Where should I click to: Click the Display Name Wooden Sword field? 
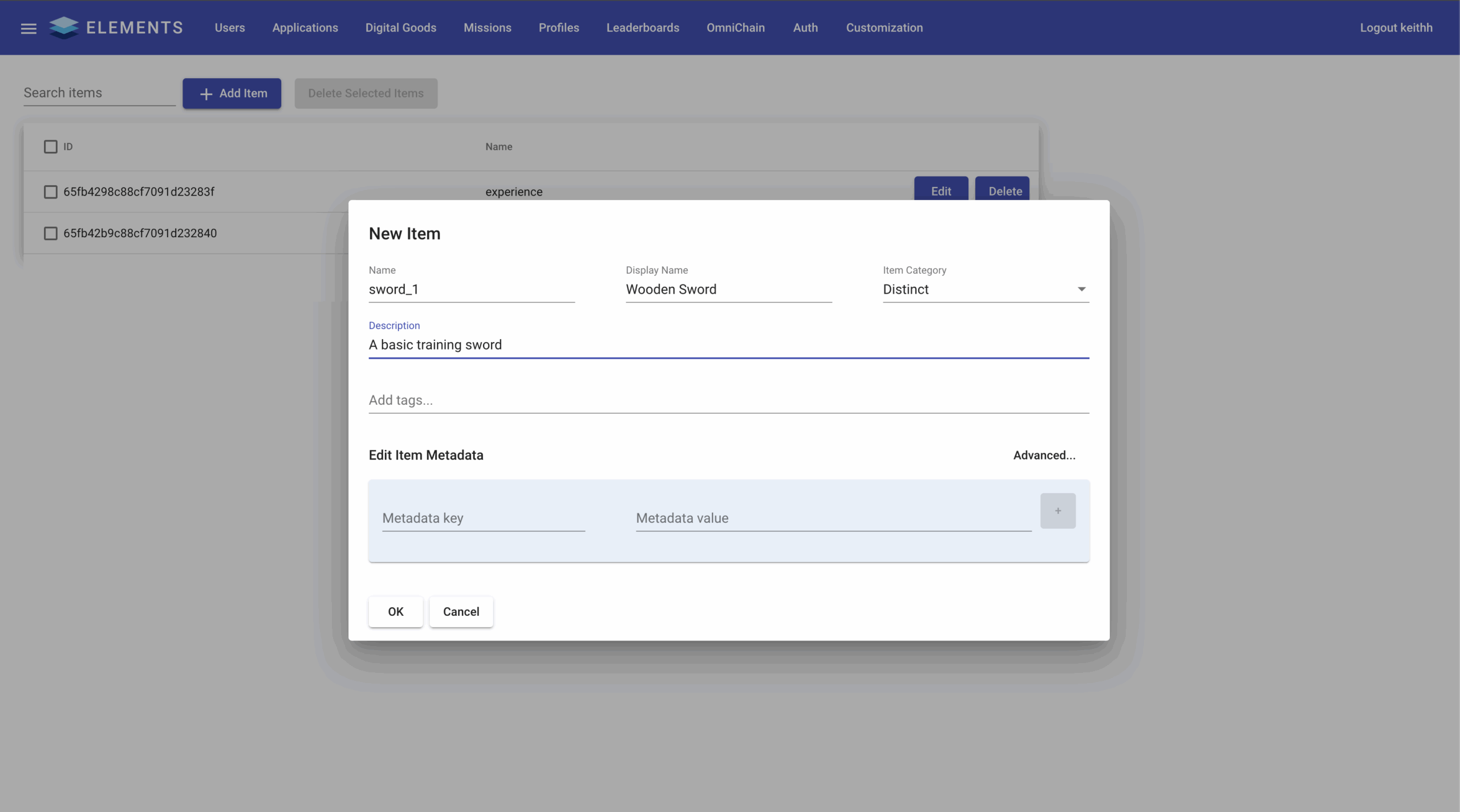[728, 289]
